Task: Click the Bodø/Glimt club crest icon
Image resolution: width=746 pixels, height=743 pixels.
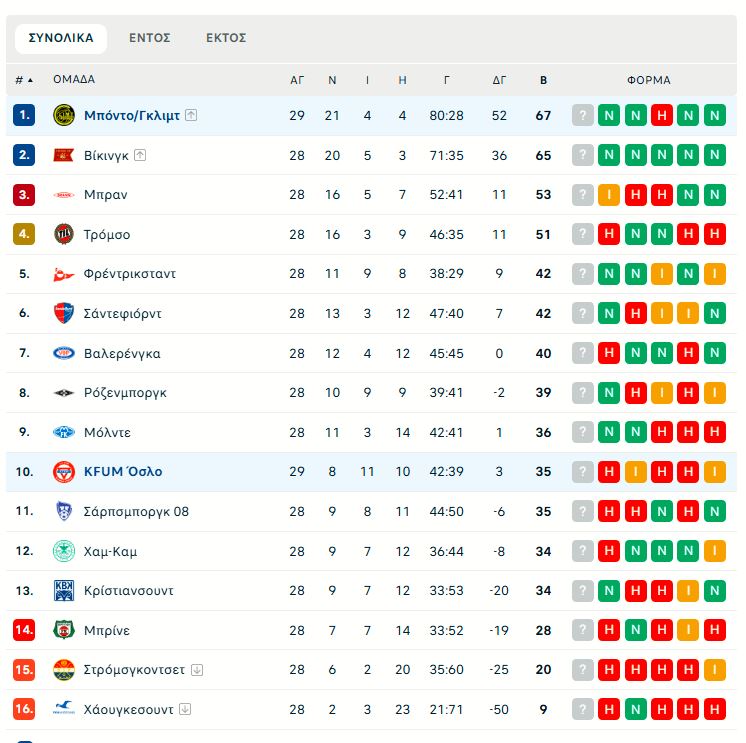Action: pyautogui.click(x=64, y=115)
